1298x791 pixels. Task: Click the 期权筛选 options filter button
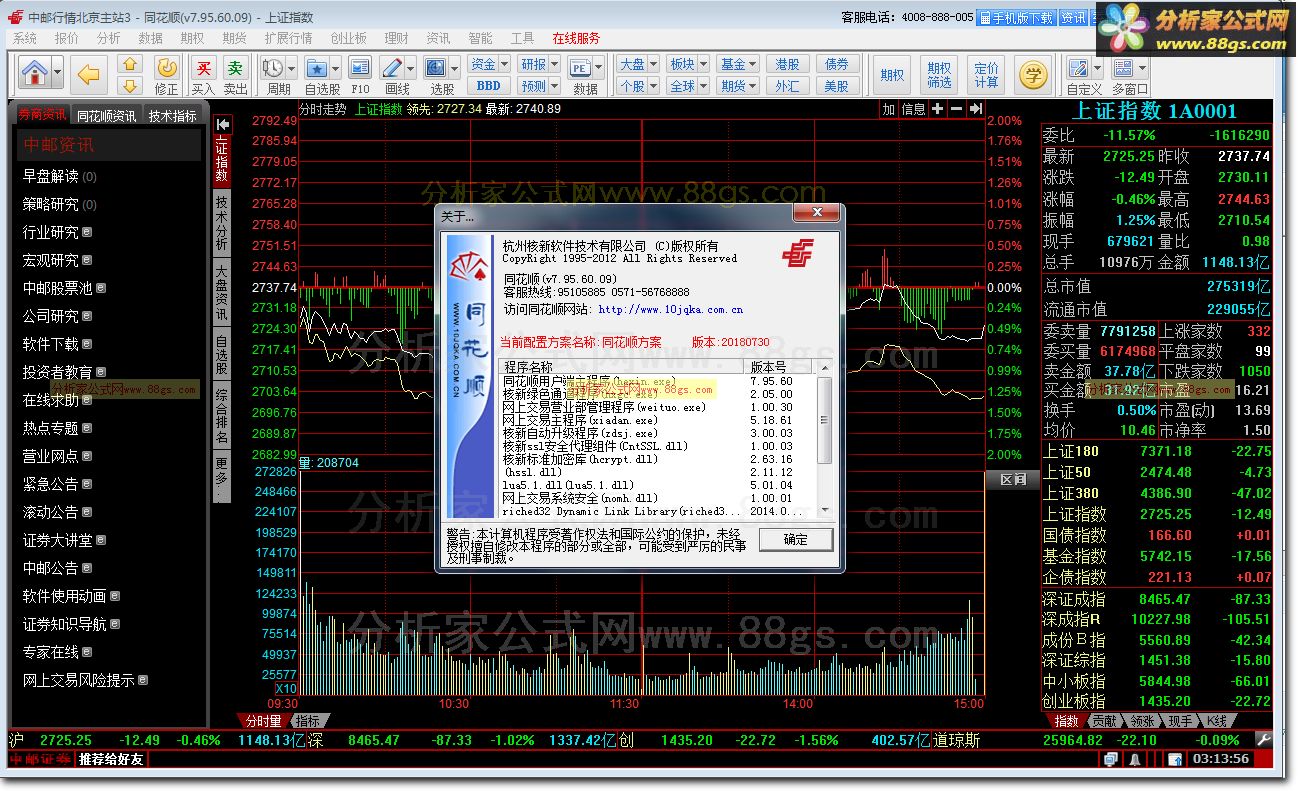pyautogui.click(x=939, y=75)
